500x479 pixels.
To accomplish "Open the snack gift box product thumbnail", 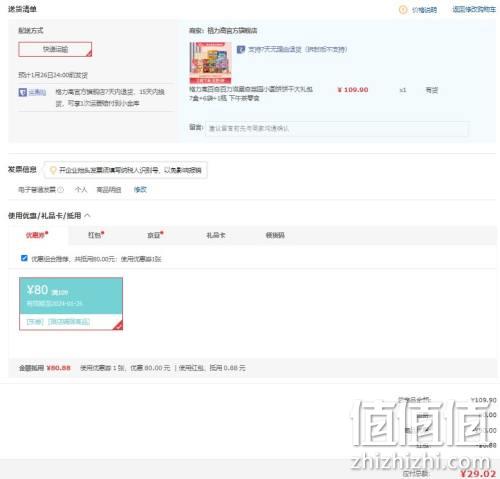I will (210, 63).
